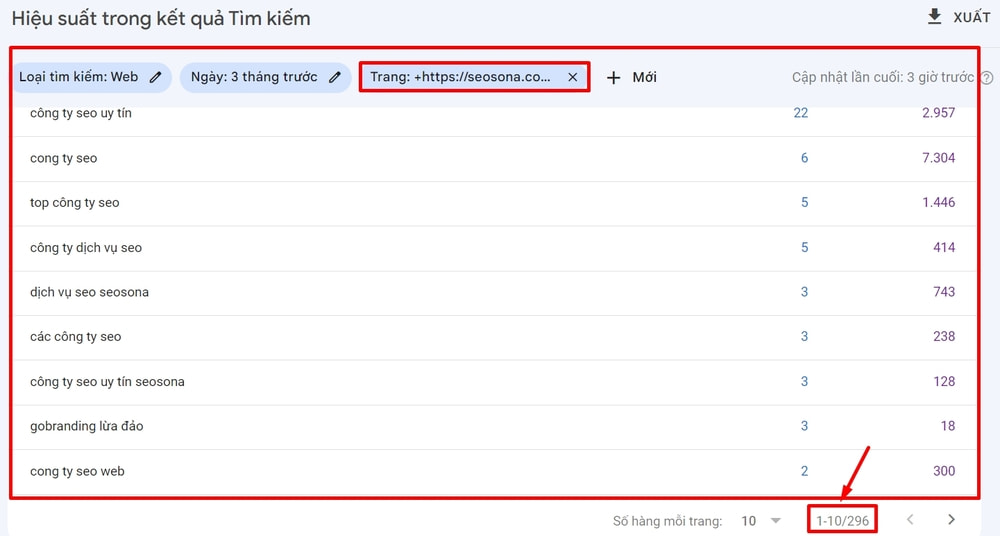Click clicks value 2 for cong ty seo web
This screenshot has width=1000, height=536.
(804, 471)
